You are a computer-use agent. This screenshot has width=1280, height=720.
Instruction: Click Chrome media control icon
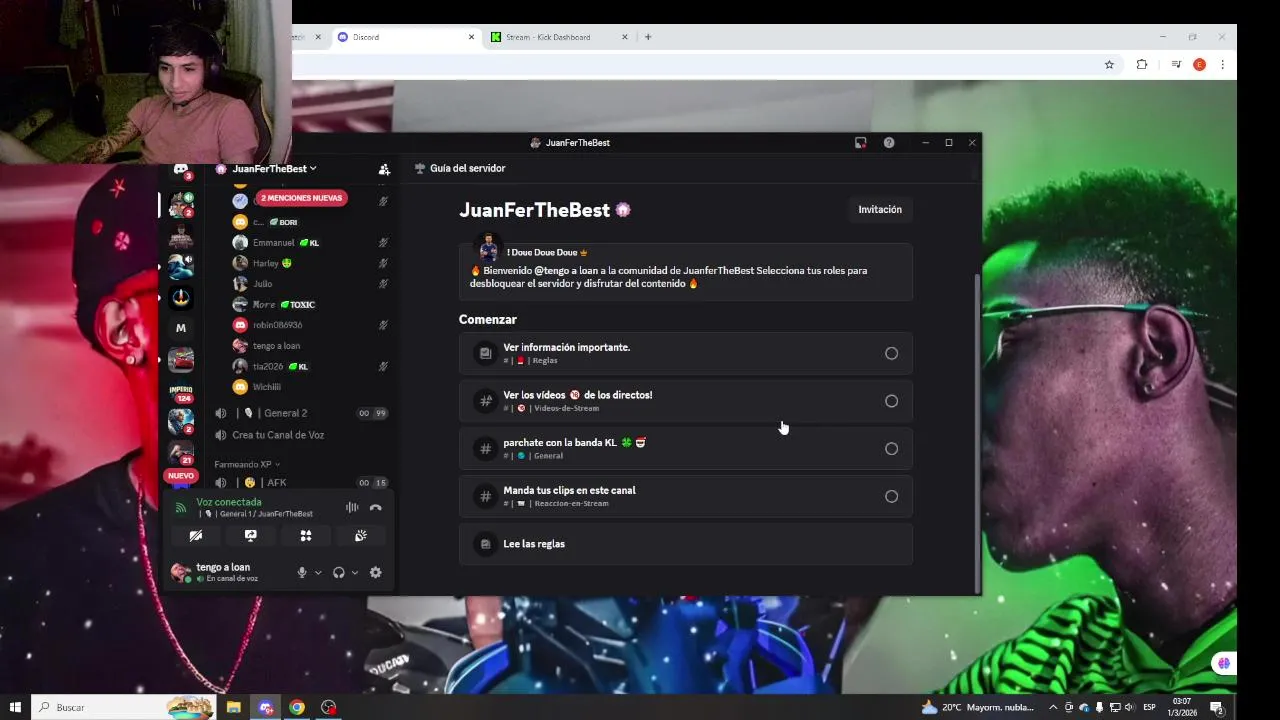point(1176,65)
